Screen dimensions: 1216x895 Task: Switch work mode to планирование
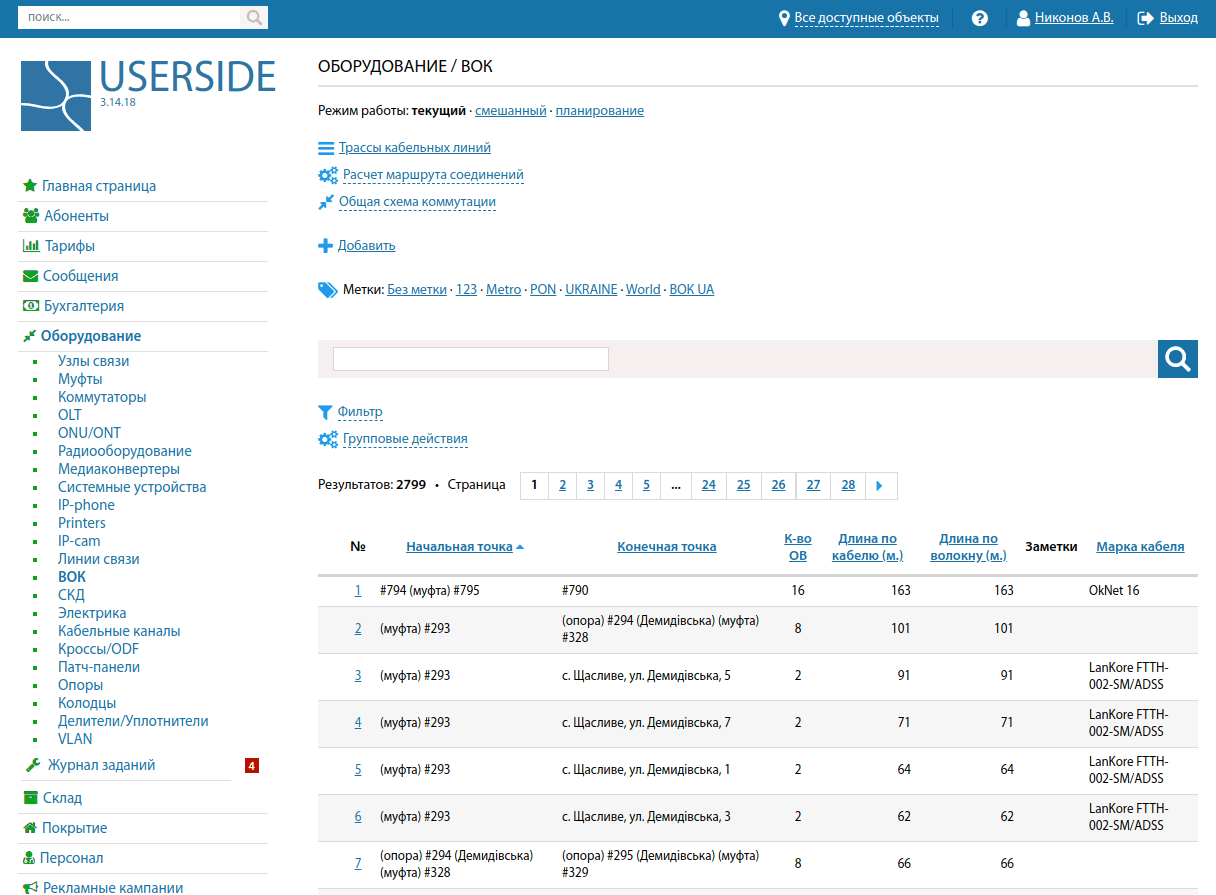coord(599,111)
